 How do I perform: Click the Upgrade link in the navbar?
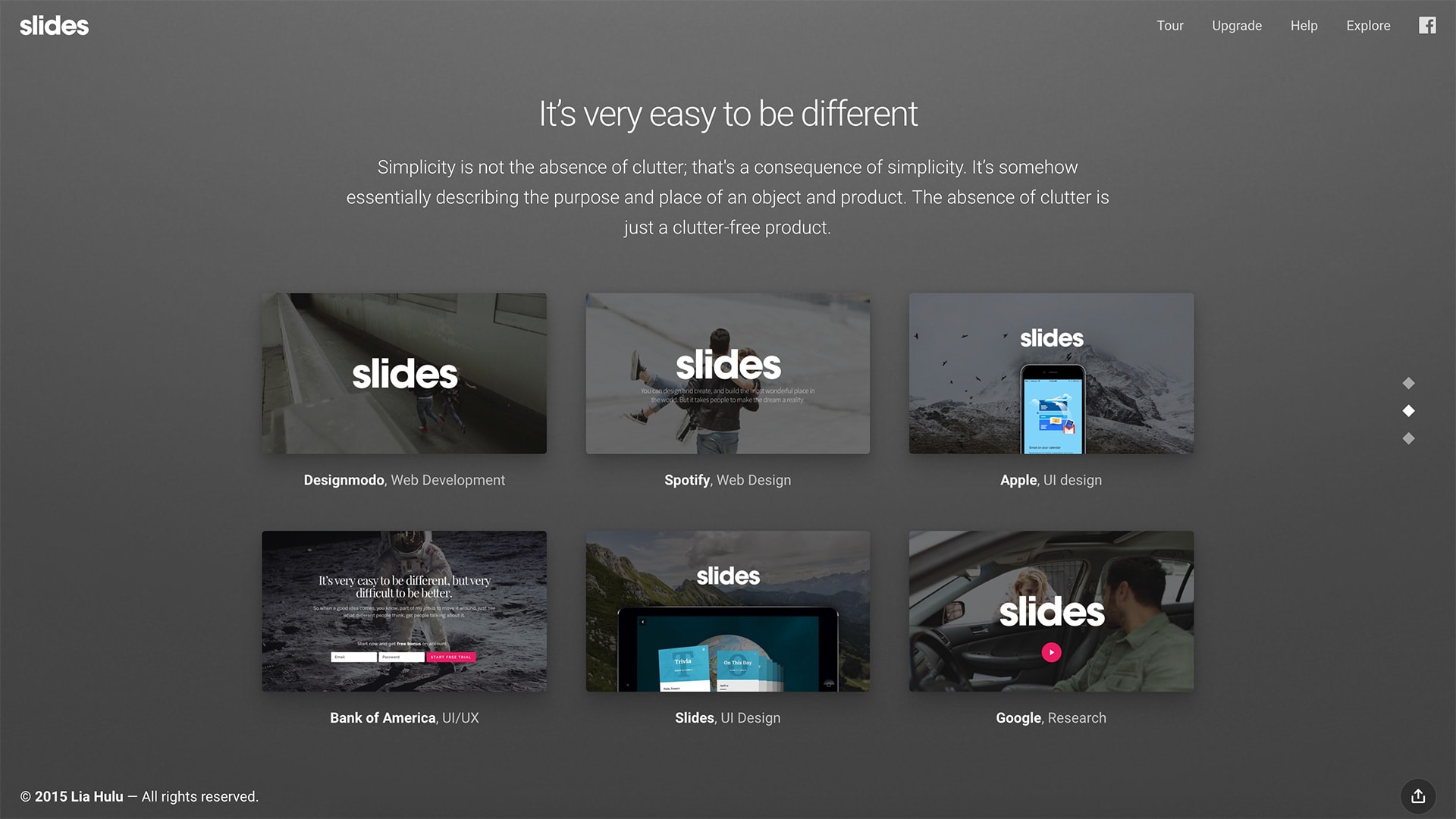tap(1237, 24)
